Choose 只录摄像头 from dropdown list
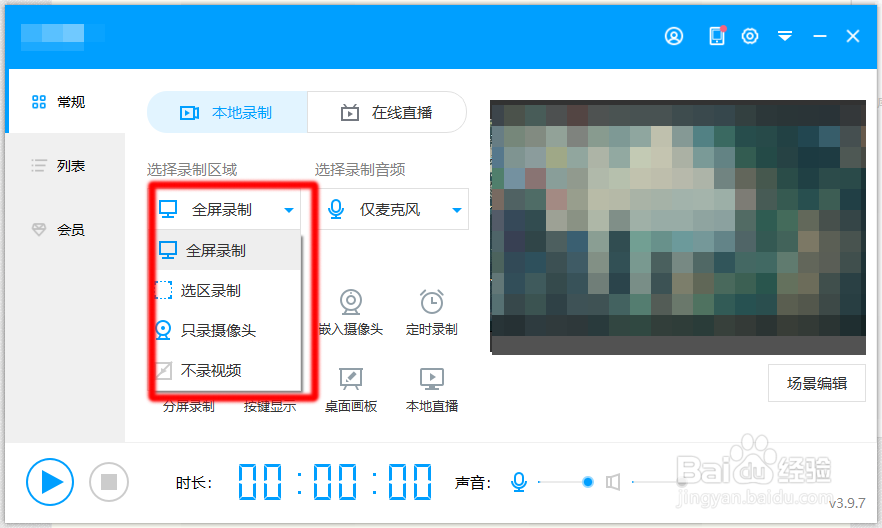 point(228,331)
